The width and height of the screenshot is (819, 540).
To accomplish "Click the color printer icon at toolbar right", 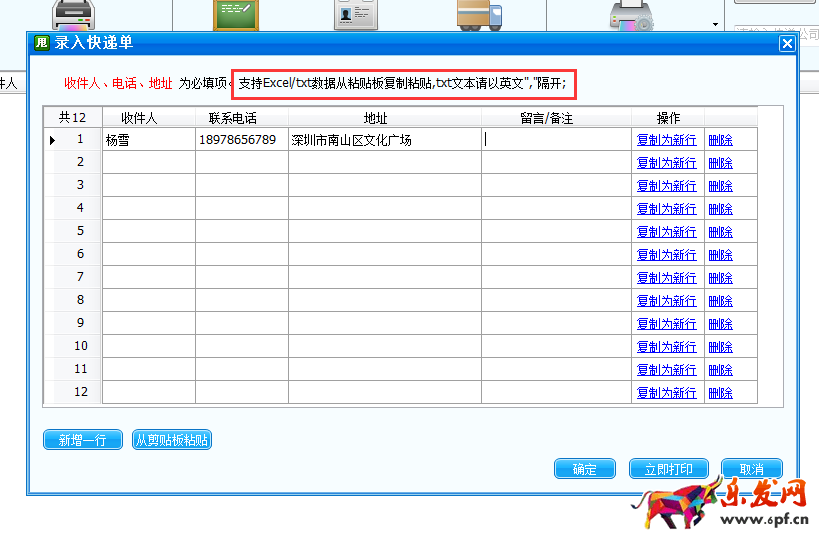I will [x=631, y=15].
